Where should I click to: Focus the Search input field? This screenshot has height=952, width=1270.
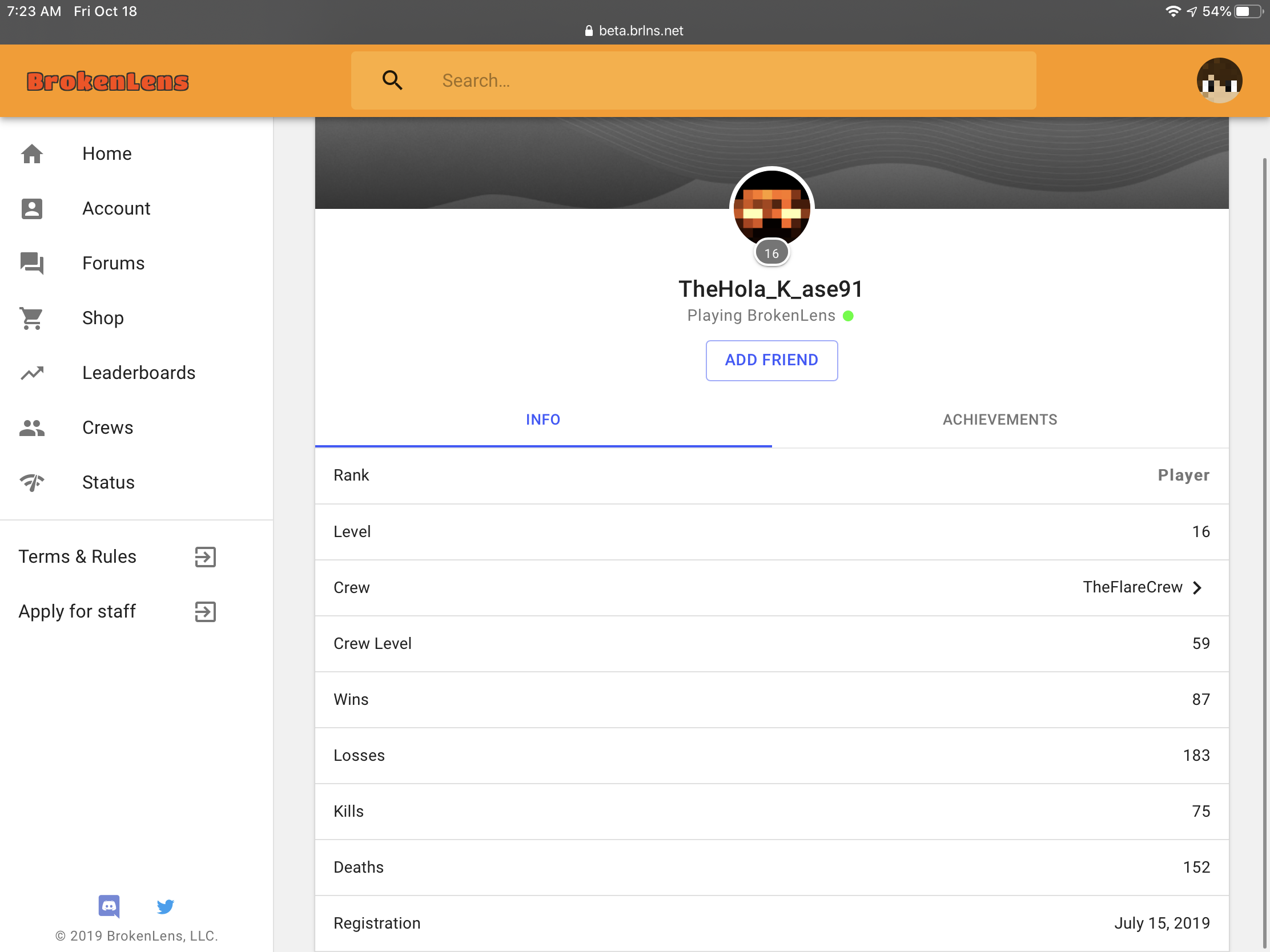(694, 80)
